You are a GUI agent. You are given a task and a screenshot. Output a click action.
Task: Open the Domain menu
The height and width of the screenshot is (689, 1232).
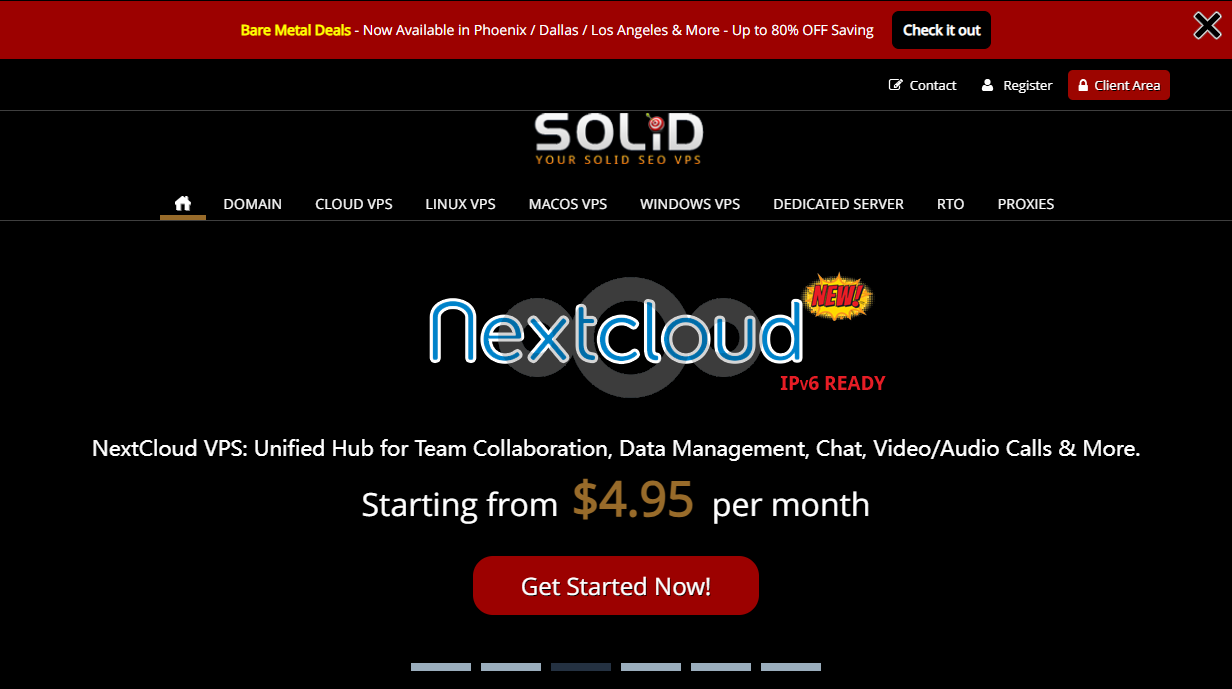[252, 204]
